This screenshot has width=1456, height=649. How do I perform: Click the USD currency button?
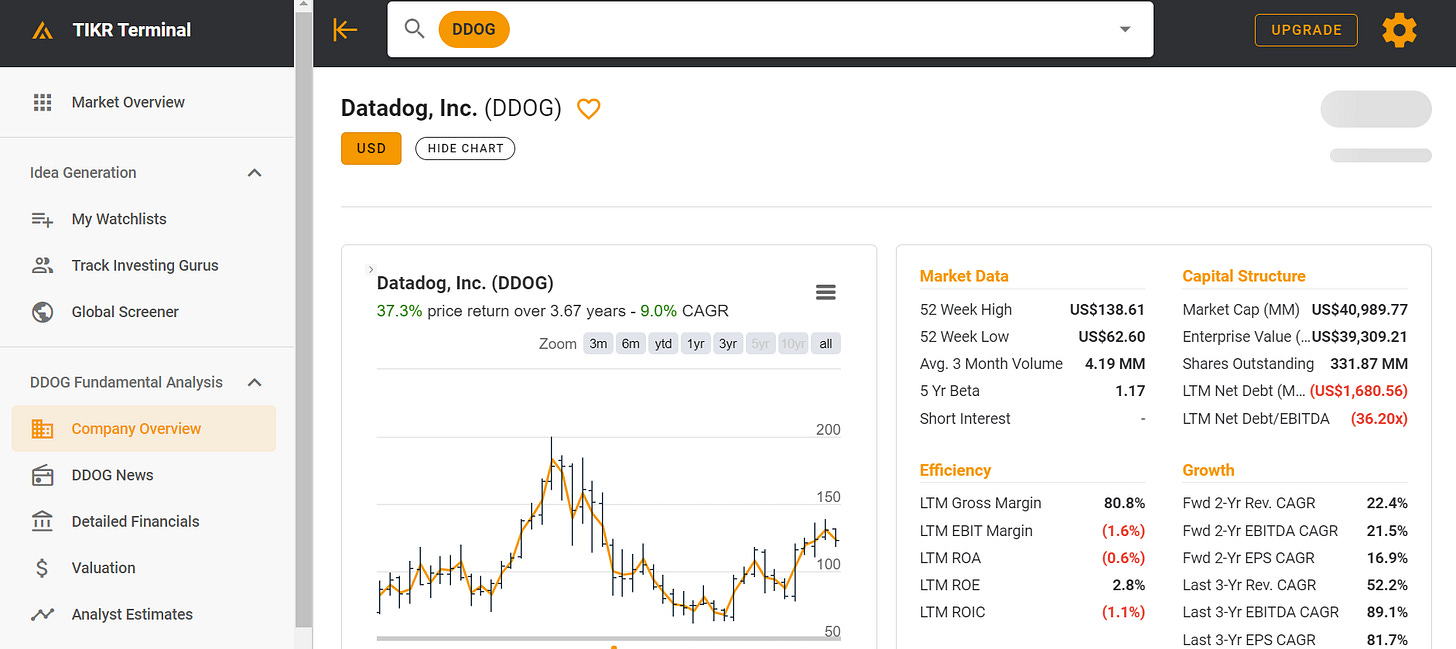point(371,148)
